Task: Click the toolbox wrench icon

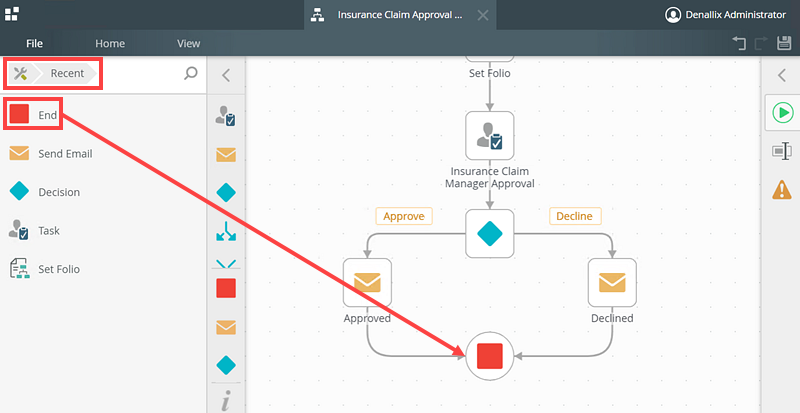Action: [x=20, y=74]
